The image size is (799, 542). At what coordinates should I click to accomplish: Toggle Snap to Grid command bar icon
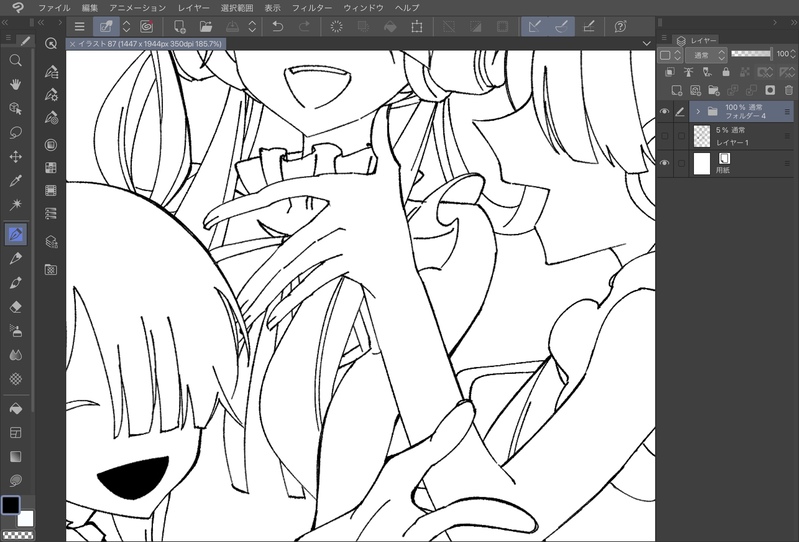pos(588,26)
